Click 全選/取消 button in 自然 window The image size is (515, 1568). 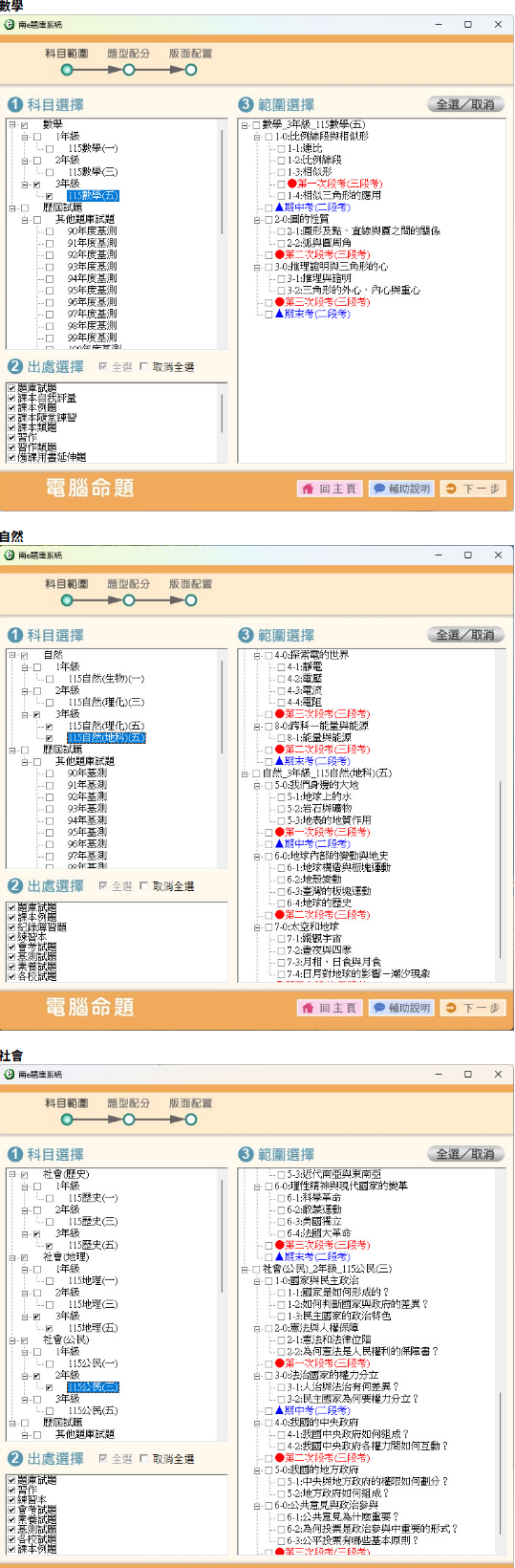tap(465, 635)
